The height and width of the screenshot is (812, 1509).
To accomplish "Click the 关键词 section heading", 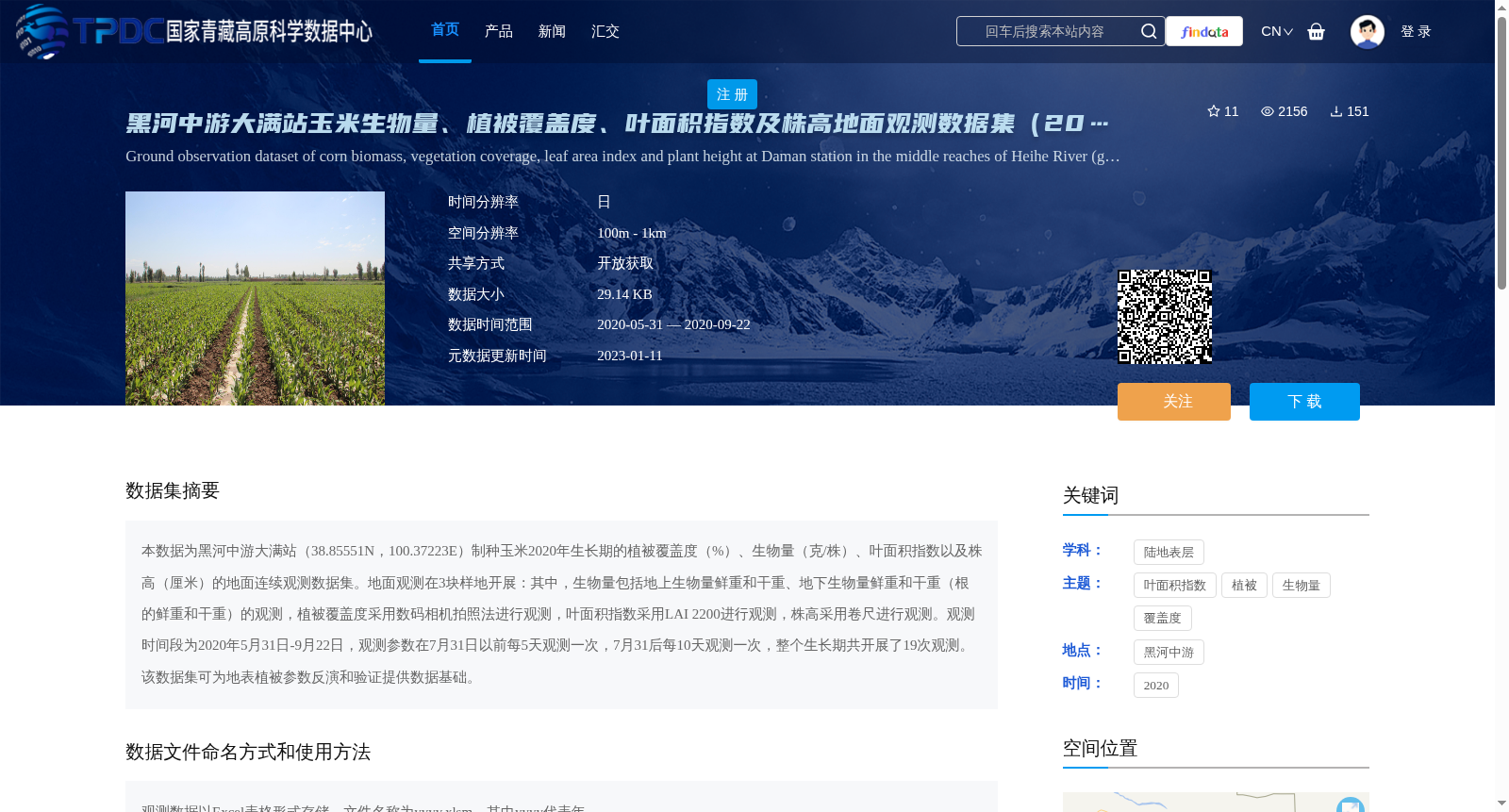I will [x=1090, y=495].
